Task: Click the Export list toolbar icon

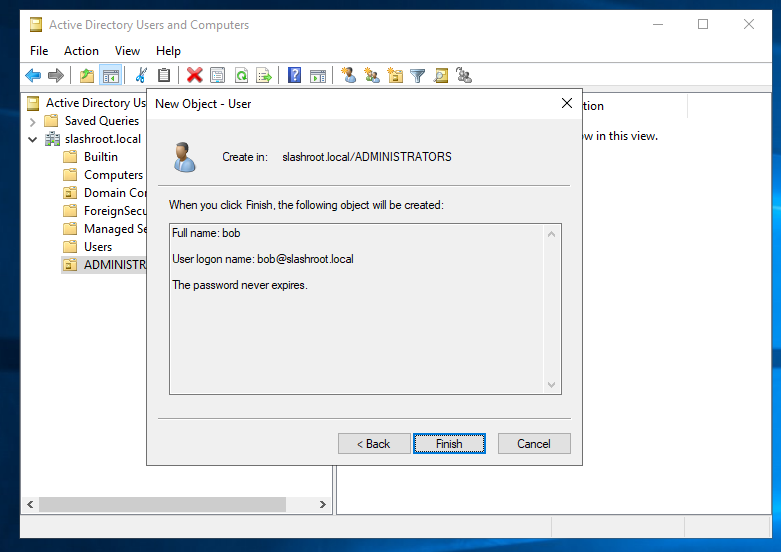Action: [264, 75]
